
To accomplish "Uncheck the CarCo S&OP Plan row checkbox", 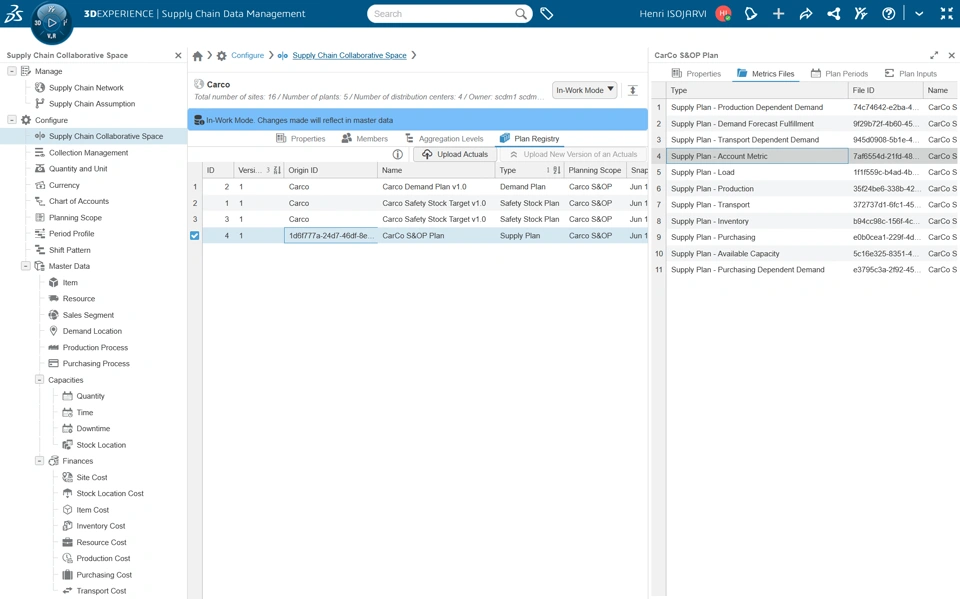I will point(195,236).
